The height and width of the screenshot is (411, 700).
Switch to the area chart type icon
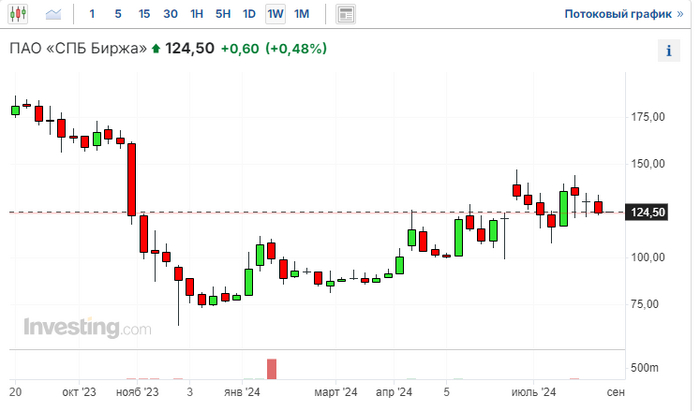(x=54, y=14)
